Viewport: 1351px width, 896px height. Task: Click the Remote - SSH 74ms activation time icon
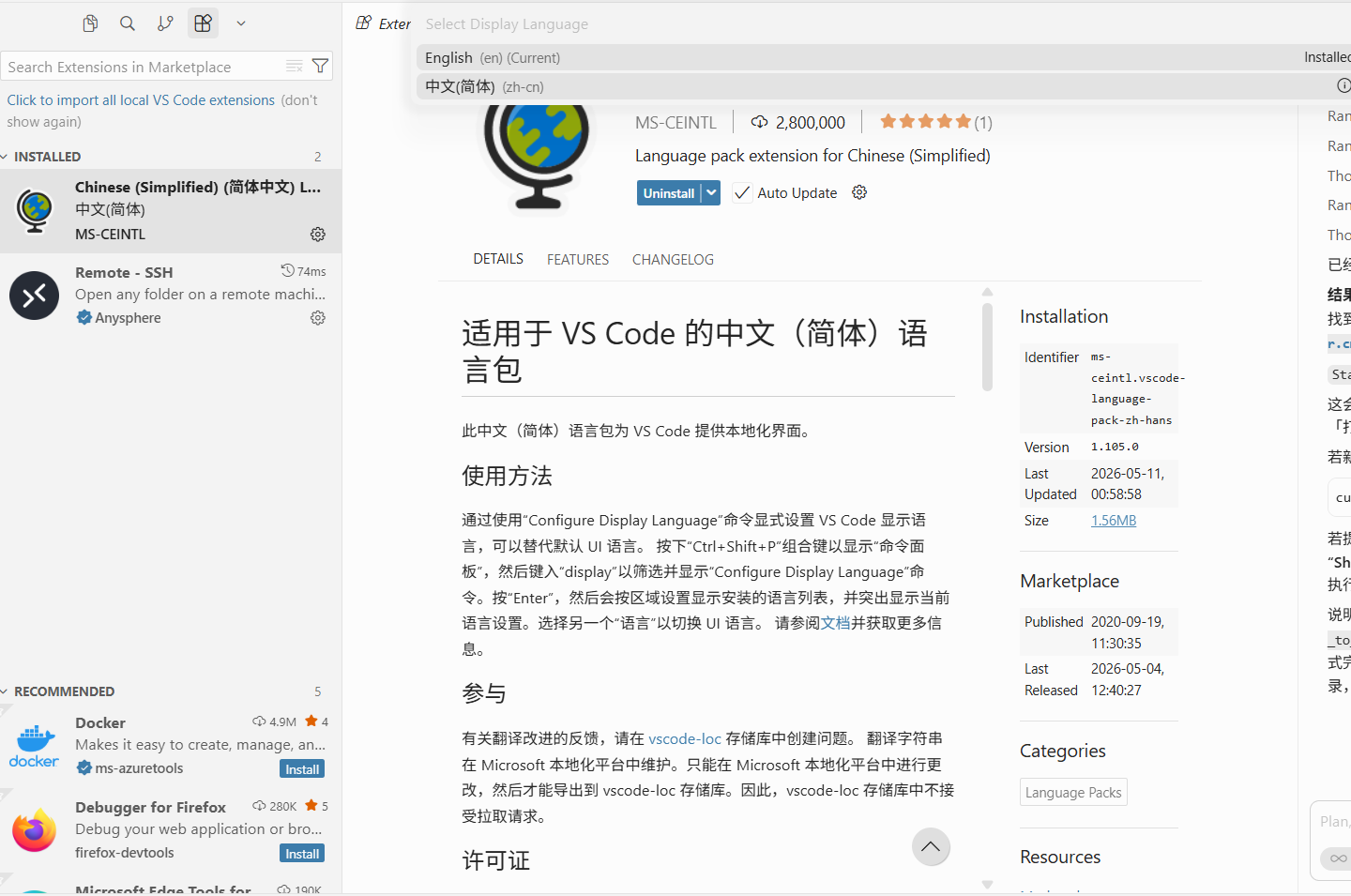click(x=287, y=271)
